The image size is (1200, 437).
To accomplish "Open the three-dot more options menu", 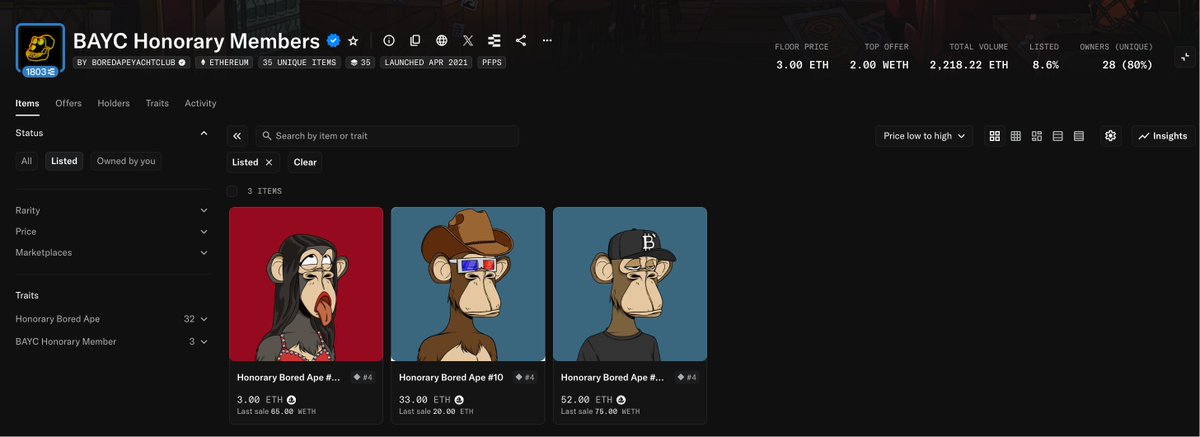I will click(x=547, y=41).
